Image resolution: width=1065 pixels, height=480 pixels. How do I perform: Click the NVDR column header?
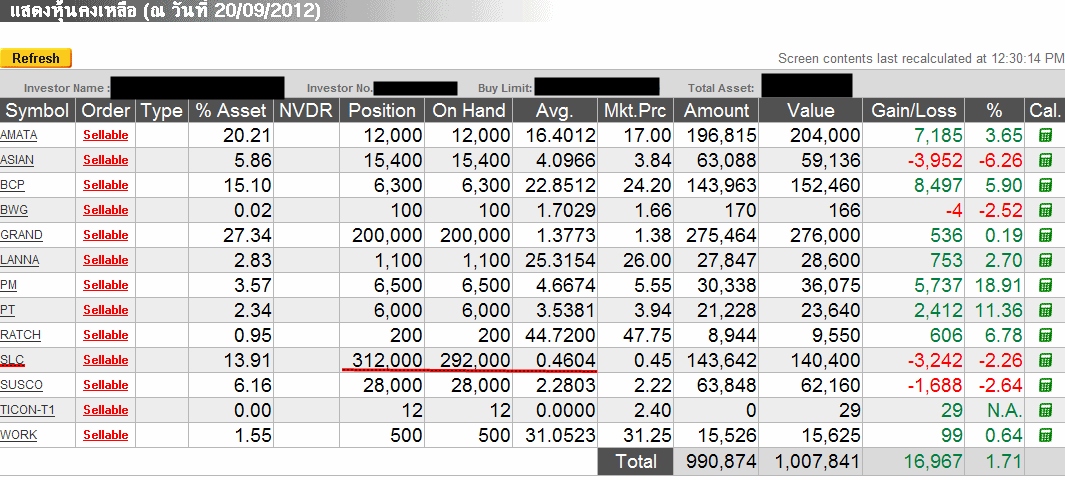[x=307, y=111]
